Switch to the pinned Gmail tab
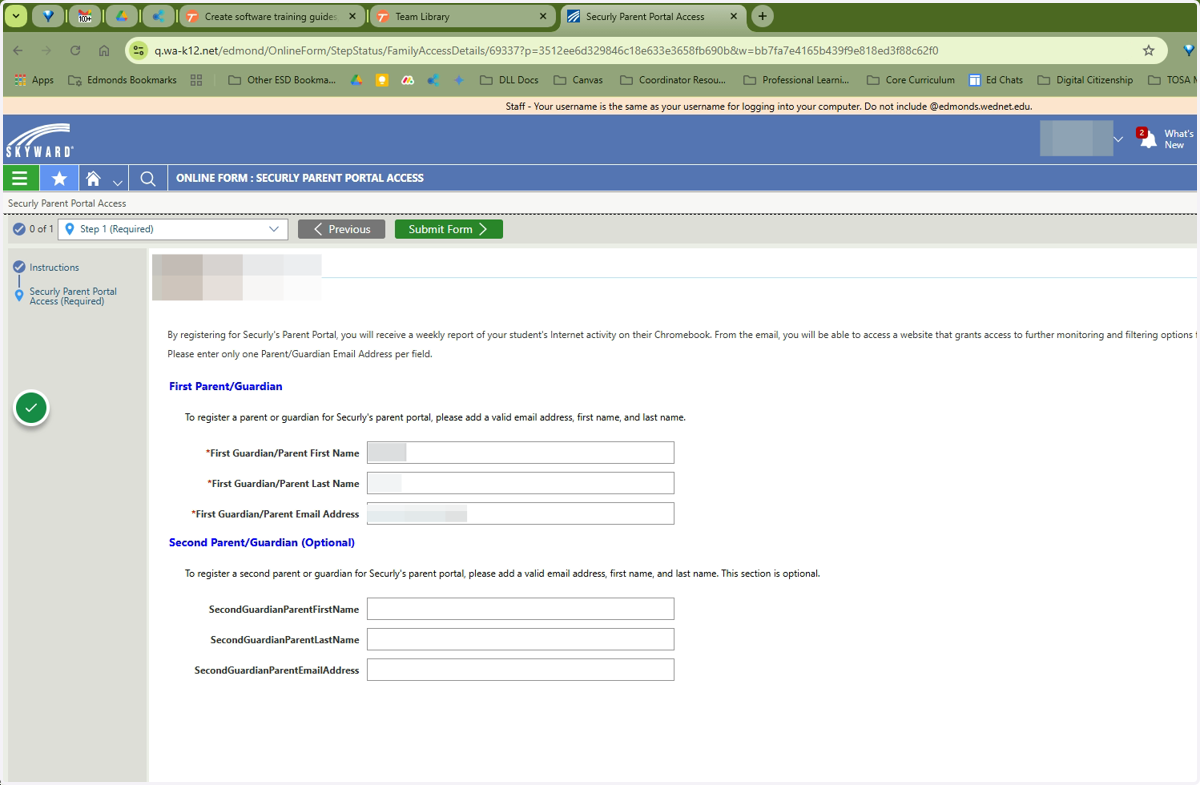The height and width of the screenshot is (785, 1200). (85, 16)
